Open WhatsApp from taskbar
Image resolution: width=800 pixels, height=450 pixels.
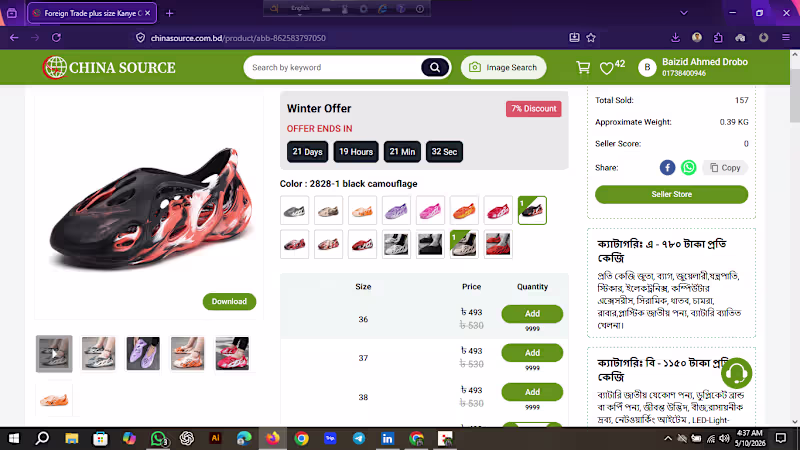(158, 438)
